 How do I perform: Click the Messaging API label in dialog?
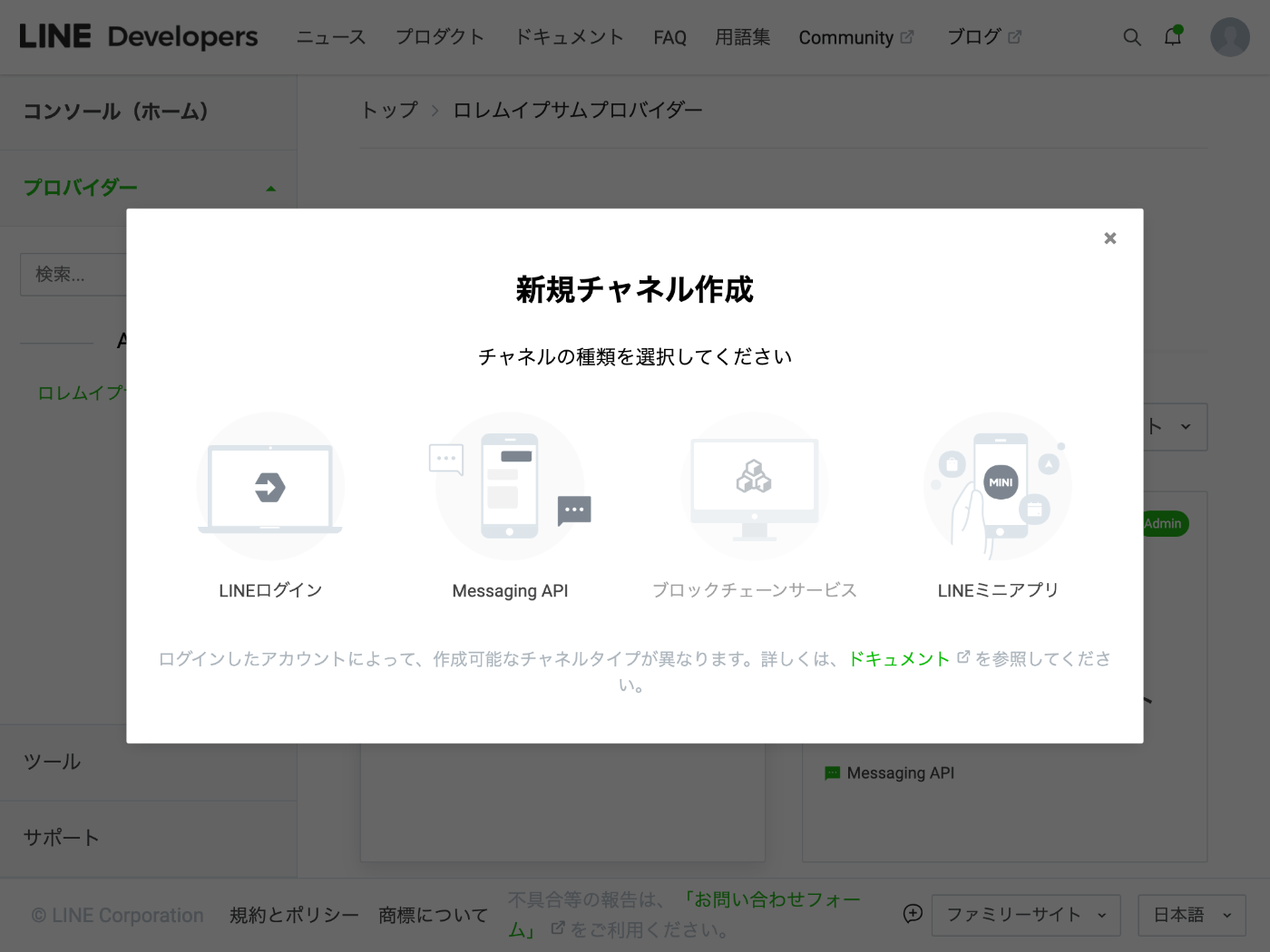click(510, 591)
